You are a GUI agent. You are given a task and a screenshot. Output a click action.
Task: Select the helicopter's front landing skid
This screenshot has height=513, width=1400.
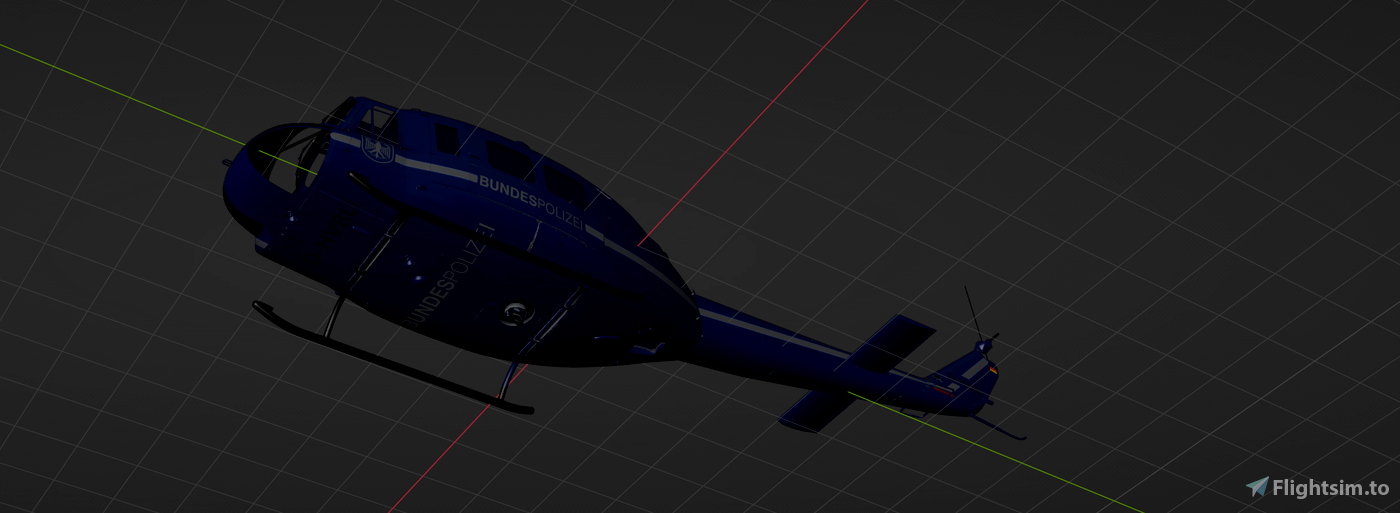(390, 356)
